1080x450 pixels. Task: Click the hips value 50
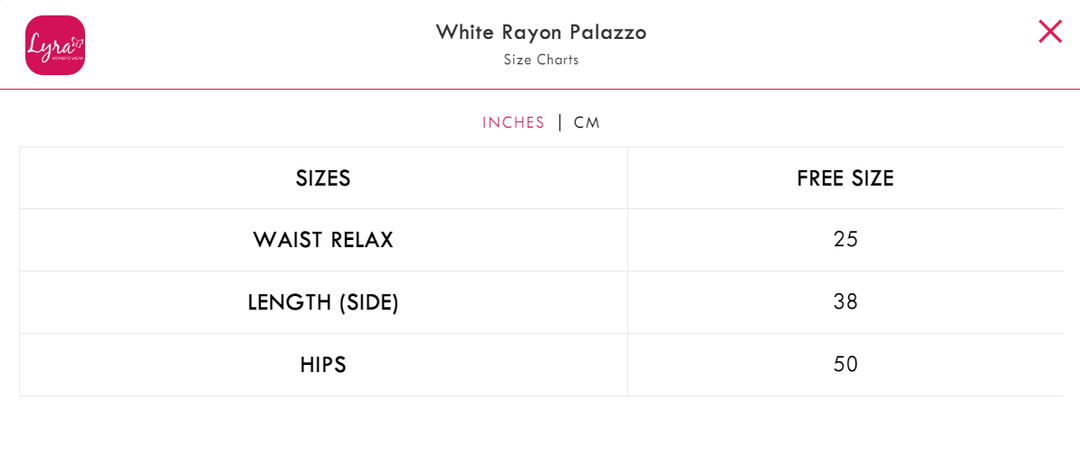pyautogui.click(x=845, y=365)
